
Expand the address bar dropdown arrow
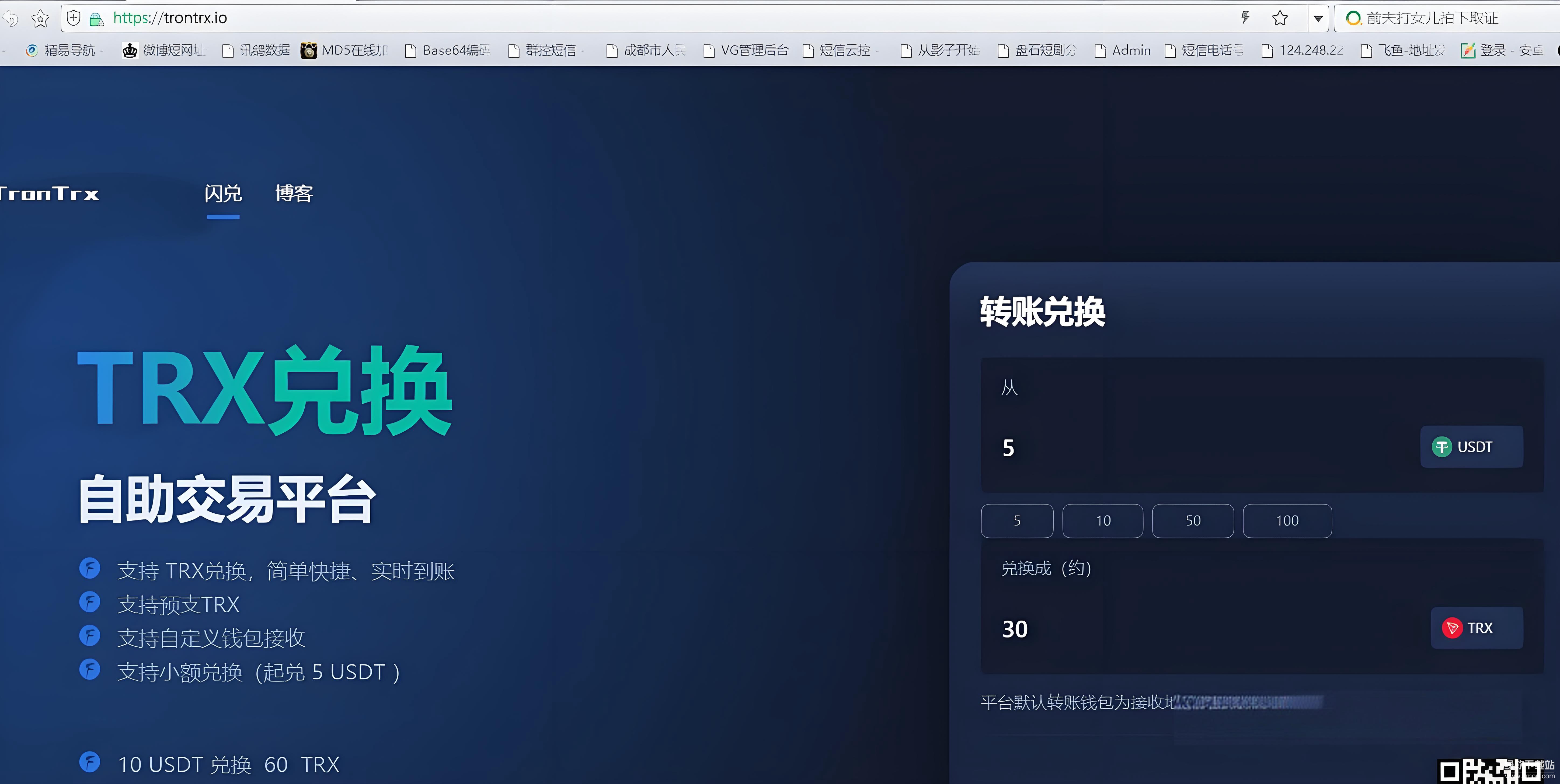pyautogui.click(x=1318, y=19)
